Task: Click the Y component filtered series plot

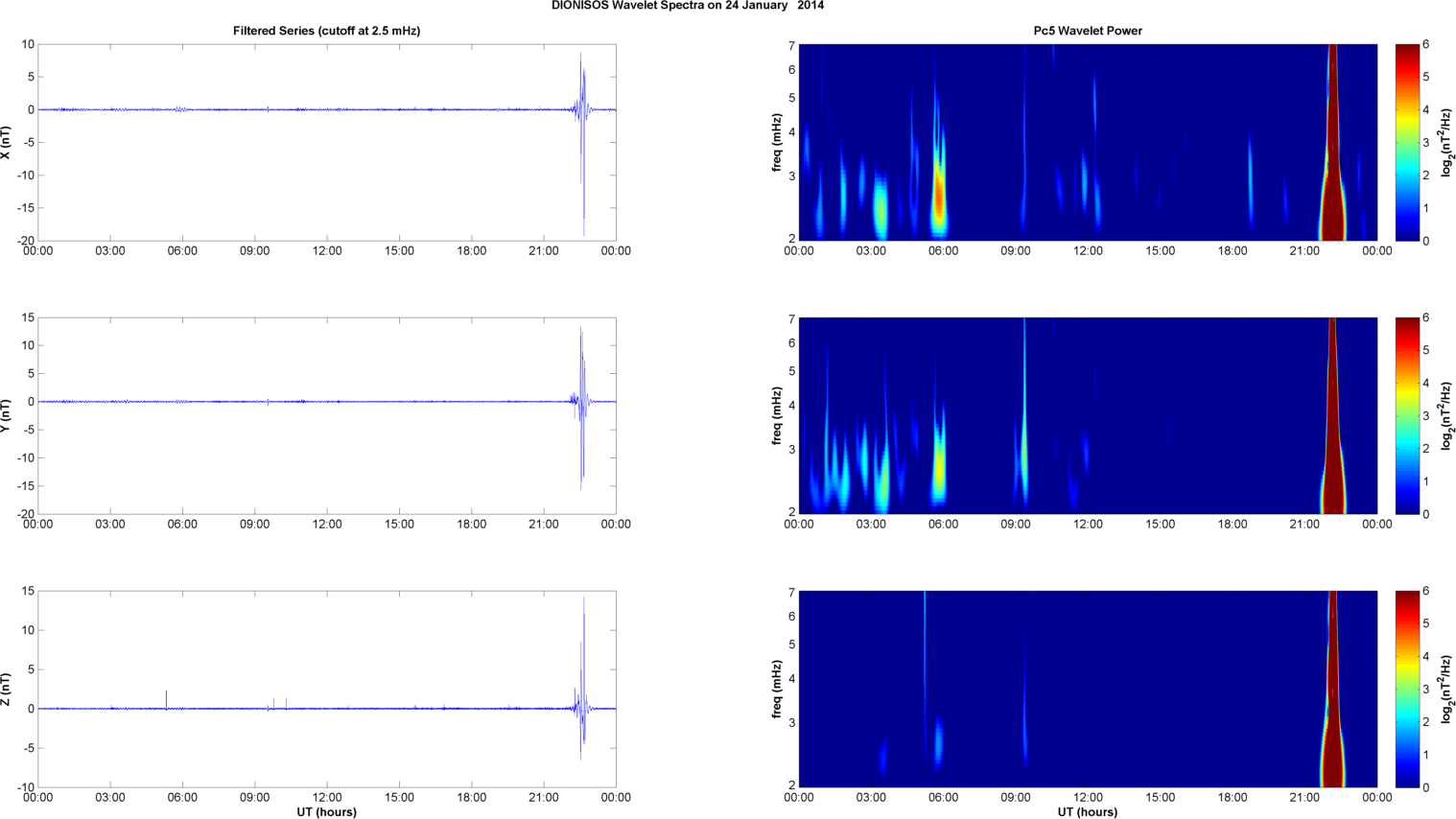Action: click(x=326, y=415)
